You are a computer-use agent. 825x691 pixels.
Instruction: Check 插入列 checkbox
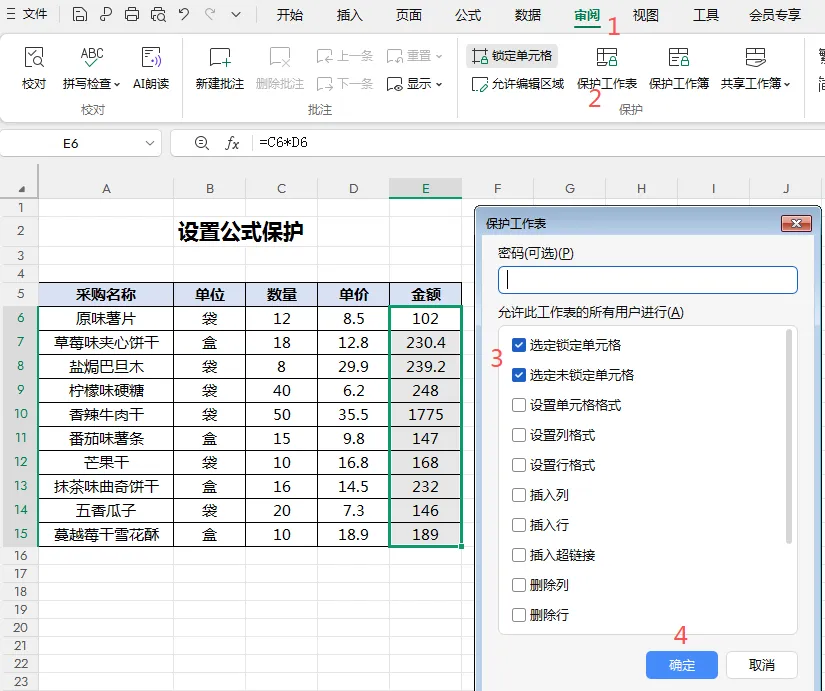click(x=519, y=495)
